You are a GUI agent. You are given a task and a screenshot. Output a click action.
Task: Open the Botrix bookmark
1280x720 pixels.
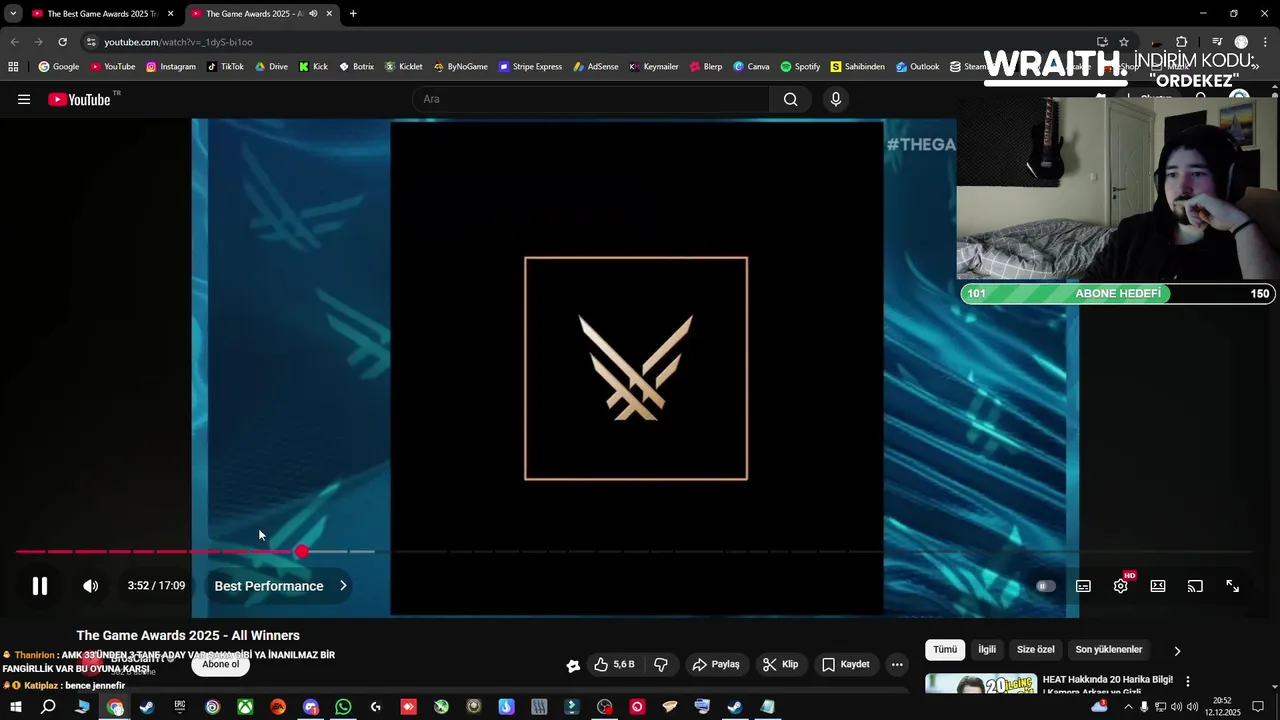356,67
